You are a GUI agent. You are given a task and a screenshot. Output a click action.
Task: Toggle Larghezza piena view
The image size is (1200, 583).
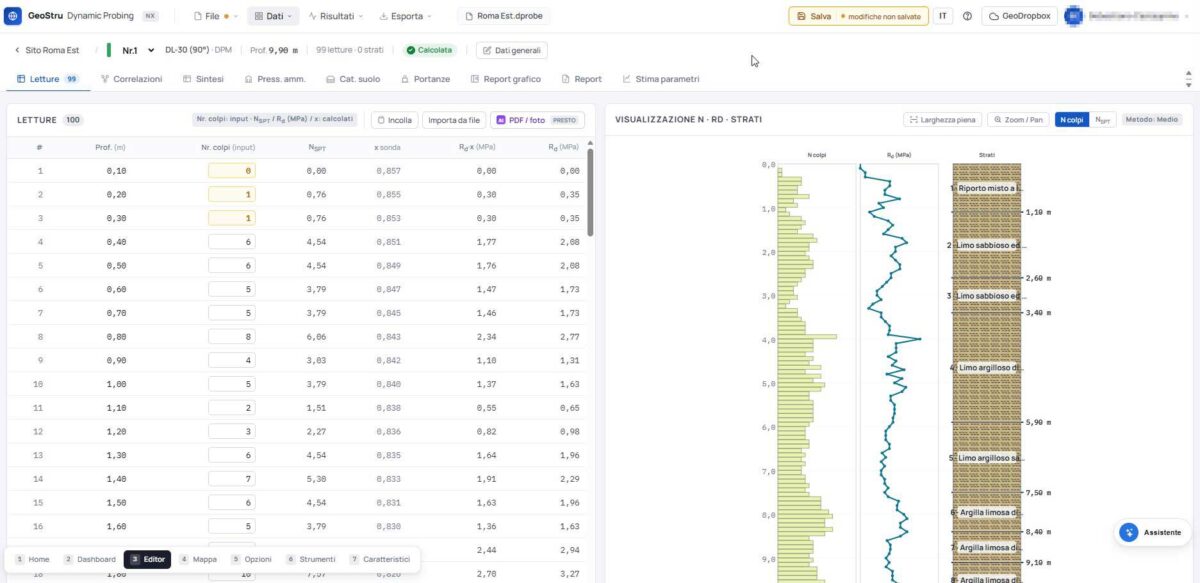(942, 119)
